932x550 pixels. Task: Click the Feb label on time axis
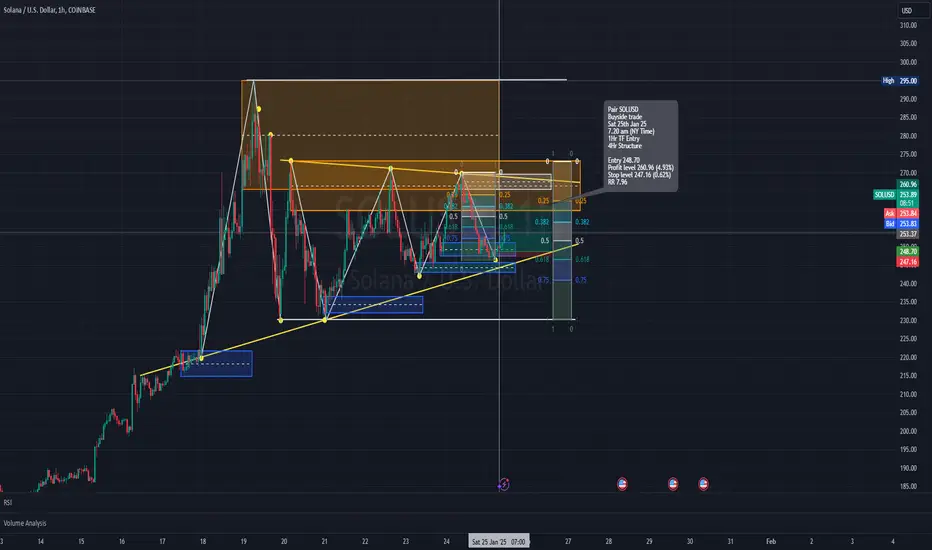click(771, 542)
